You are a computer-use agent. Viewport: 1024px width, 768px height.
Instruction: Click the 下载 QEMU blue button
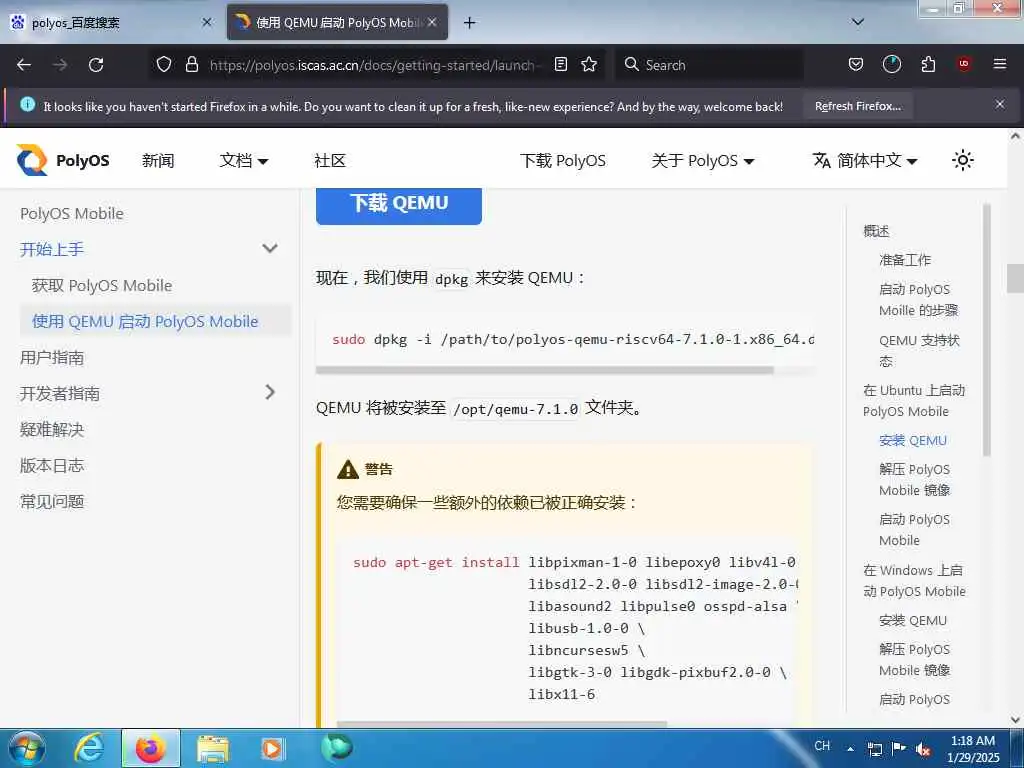pyautogui.click(x=399, y=204)
